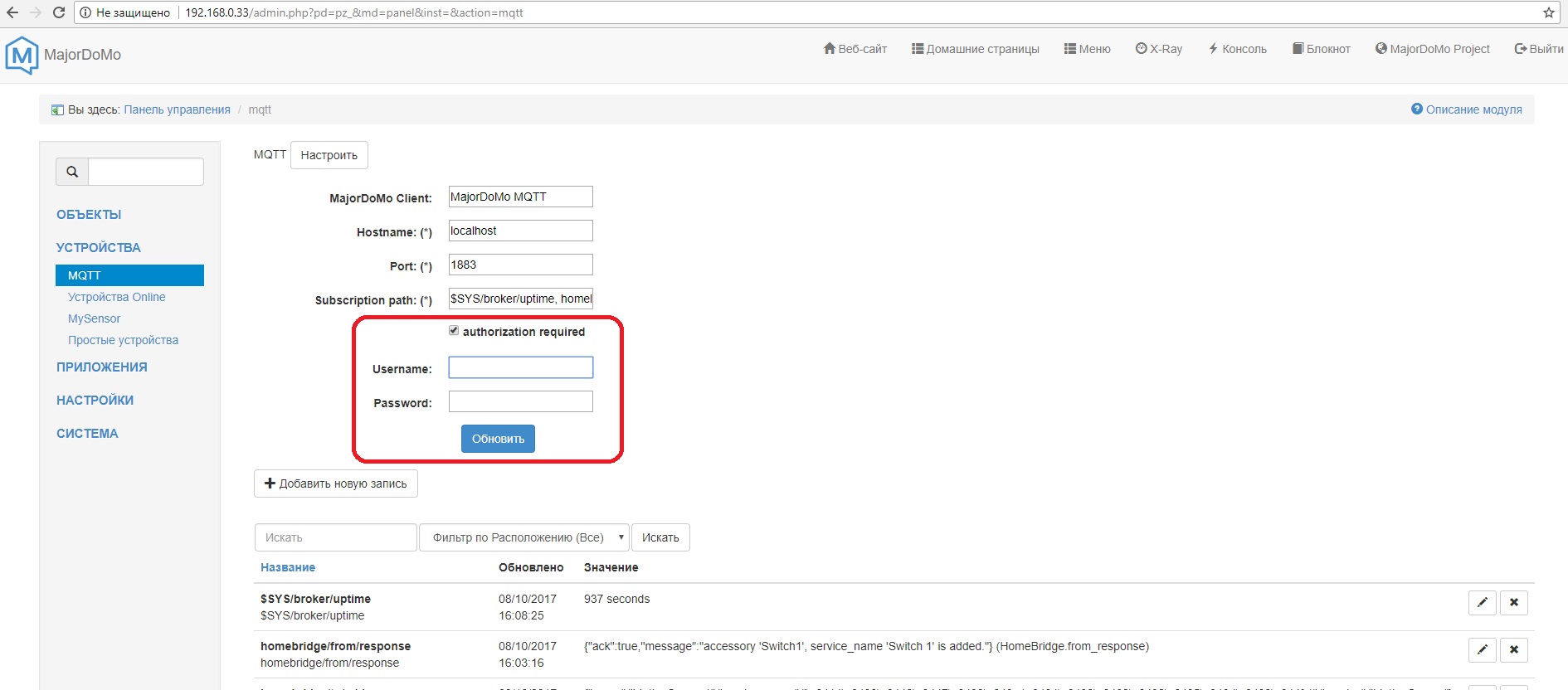Open Консоль from the top navigation
The width and height of the screenshot is (1568, 690).
click(x=1237, y=49)
